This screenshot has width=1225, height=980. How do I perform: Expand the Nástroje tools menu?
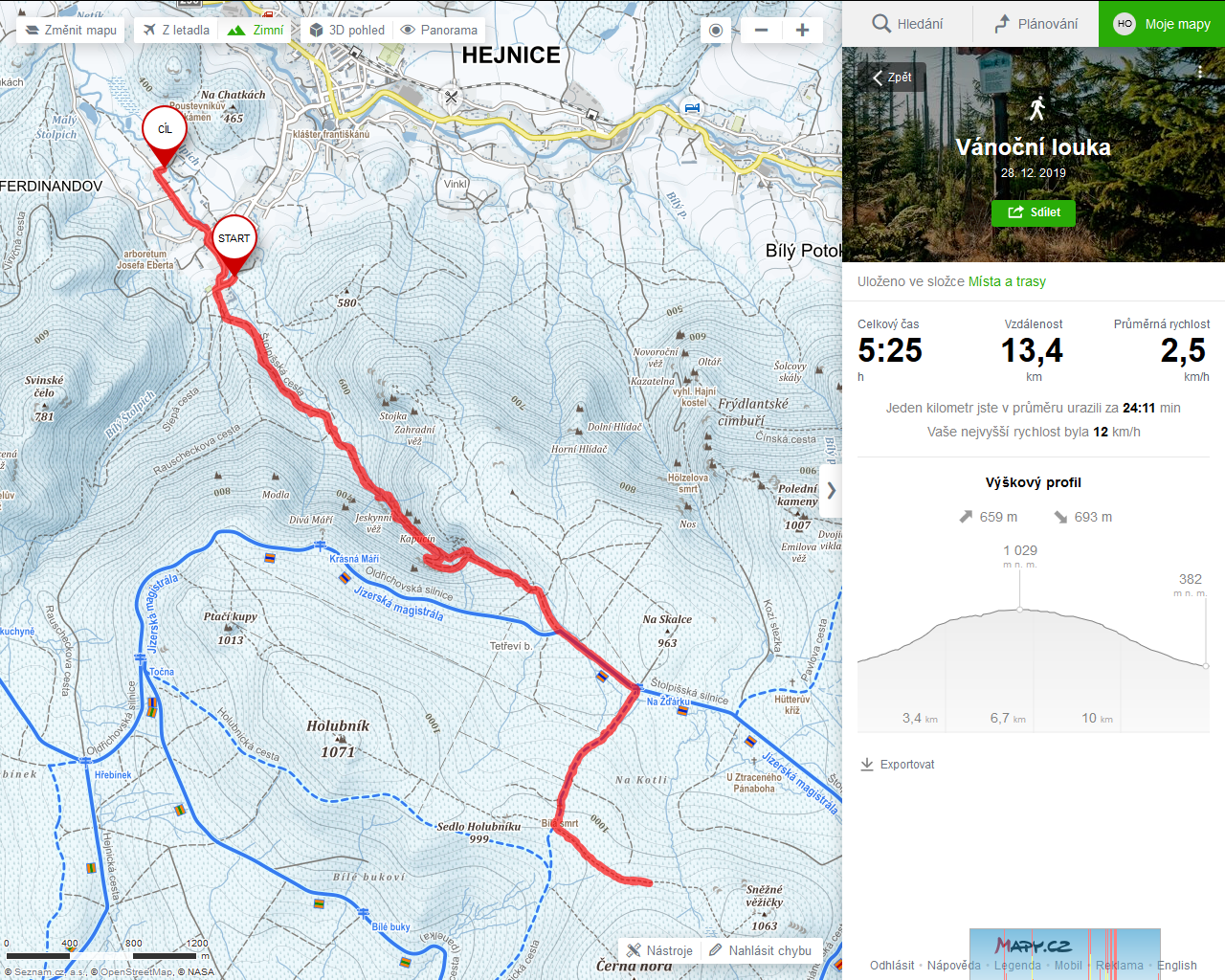click(659, 950)
